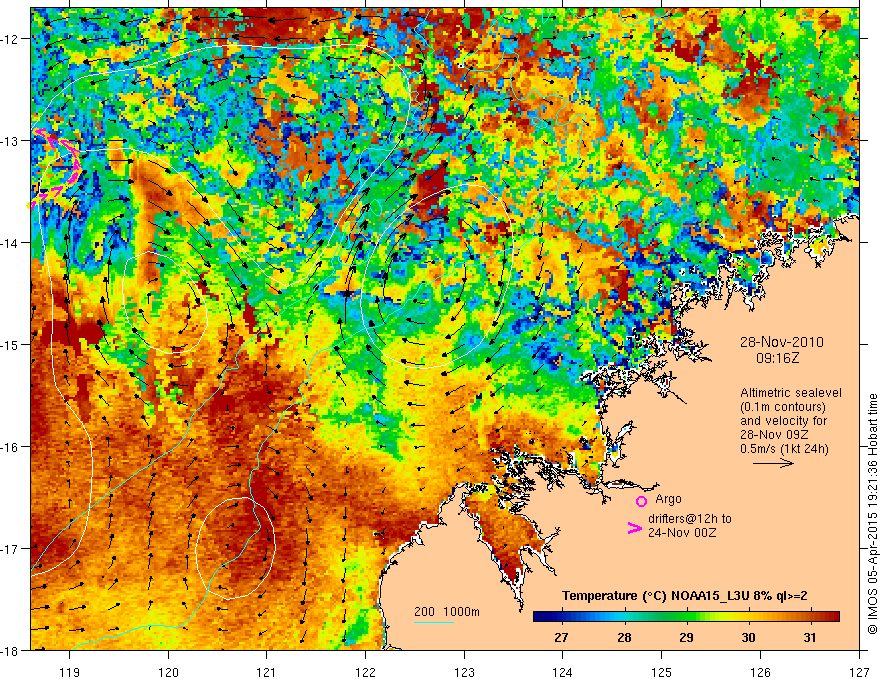The image size is (880, 680).
Task: Click the -16 latitude axis label
Action: click(x=10, y=447)
